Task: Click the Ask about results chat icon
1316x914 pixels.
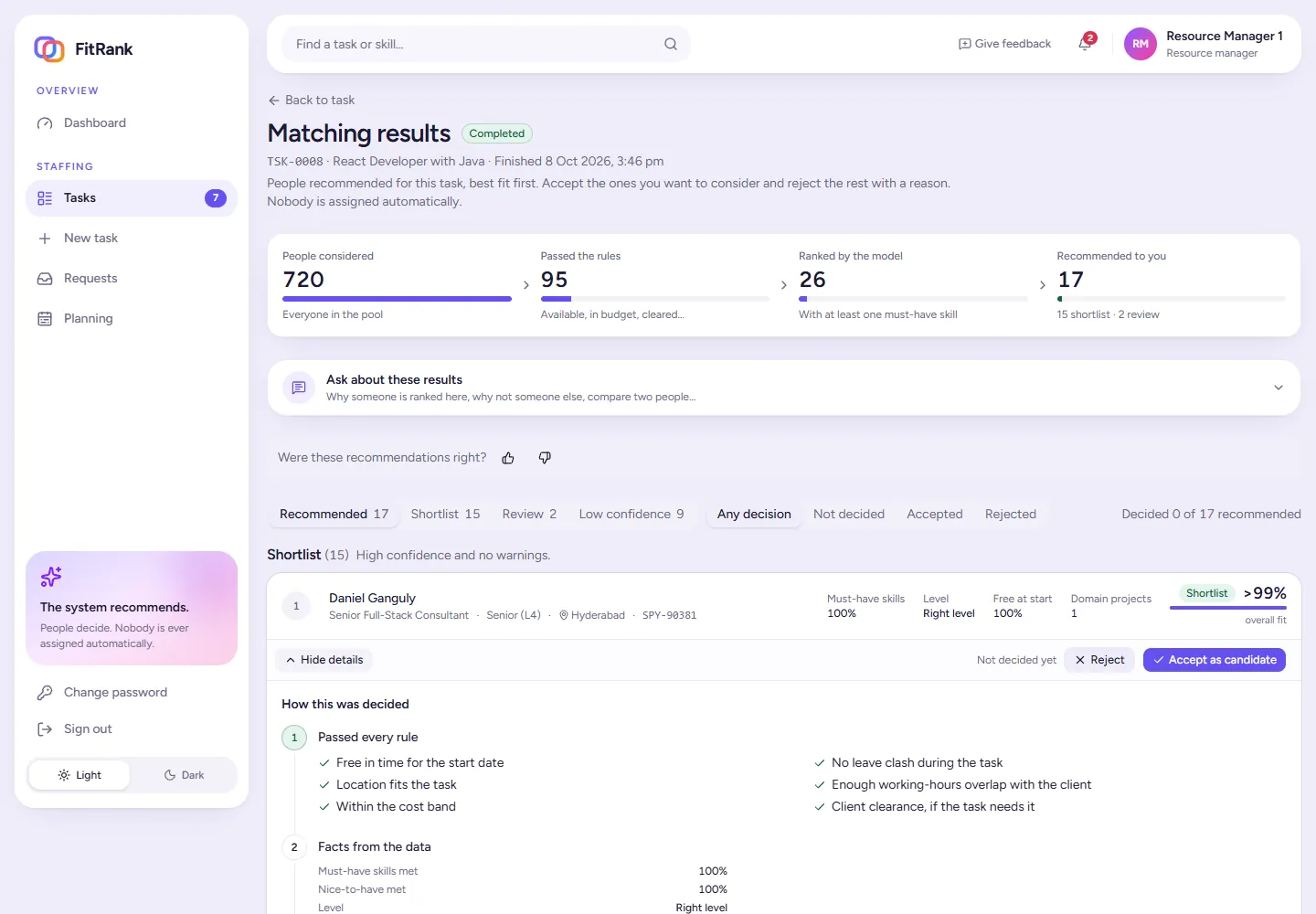Action: click(299, 388)
